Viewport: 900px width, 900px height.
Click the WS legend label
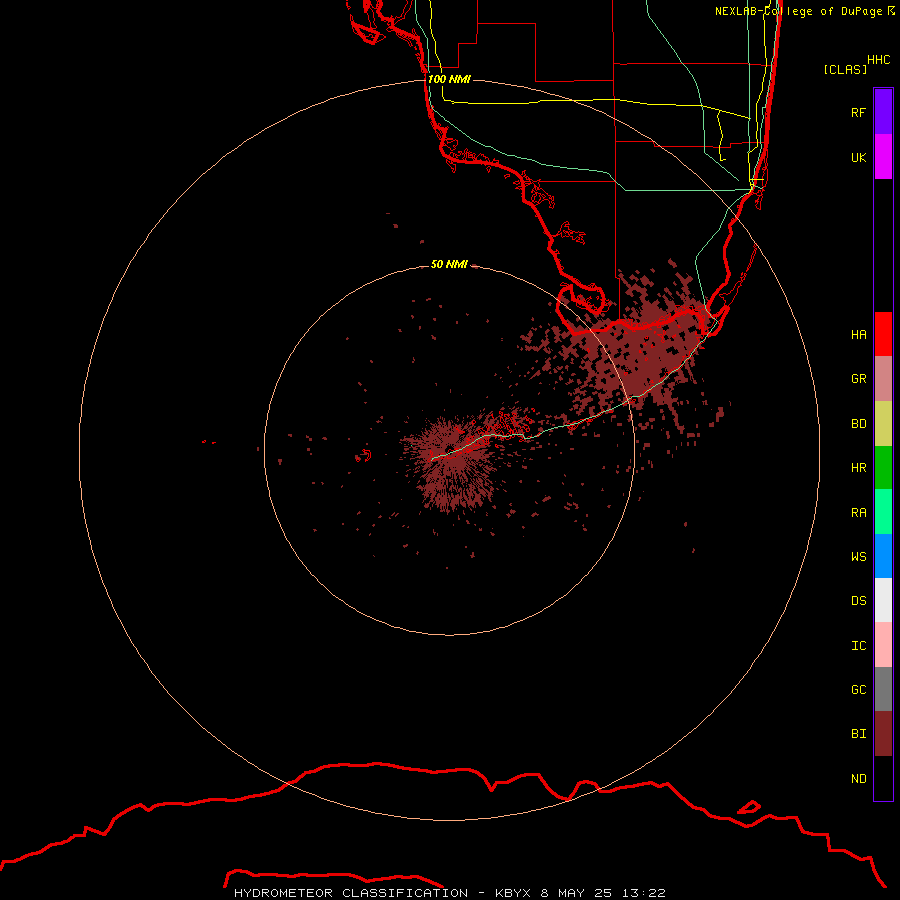[858, 557]
